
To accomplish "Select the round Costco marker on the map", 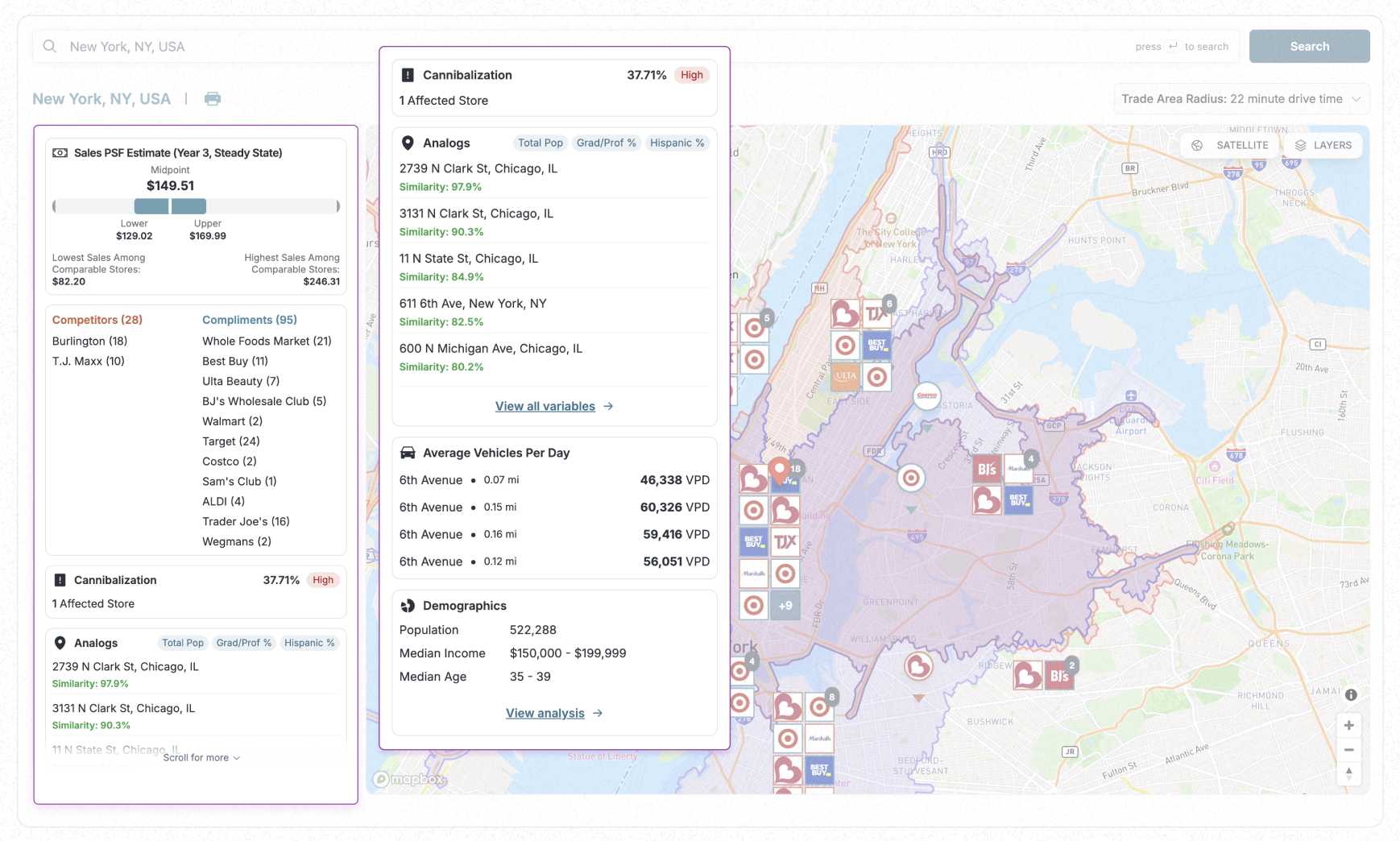I will (927, 396).
